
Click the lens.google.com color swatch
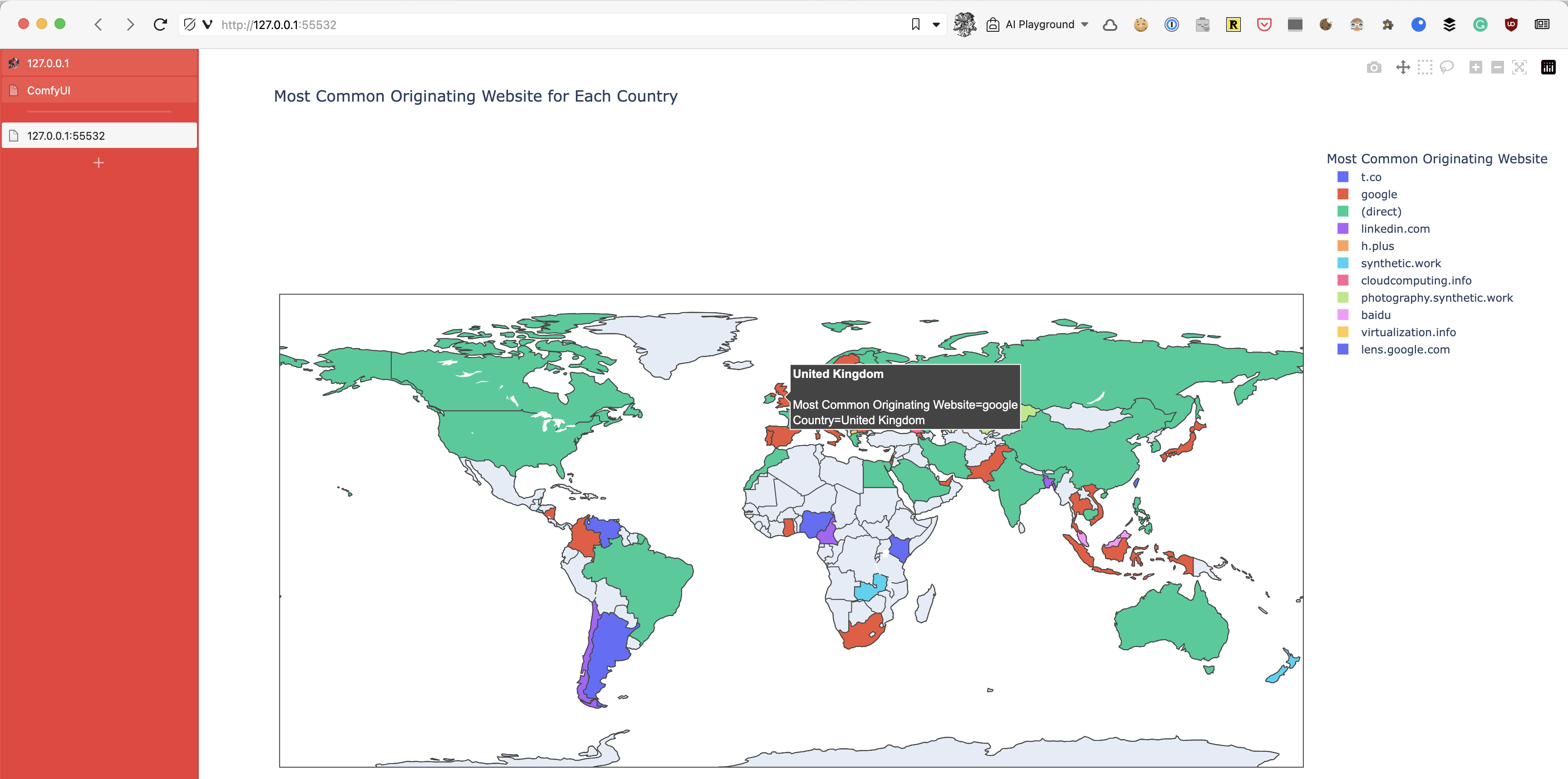(1342, 349)
